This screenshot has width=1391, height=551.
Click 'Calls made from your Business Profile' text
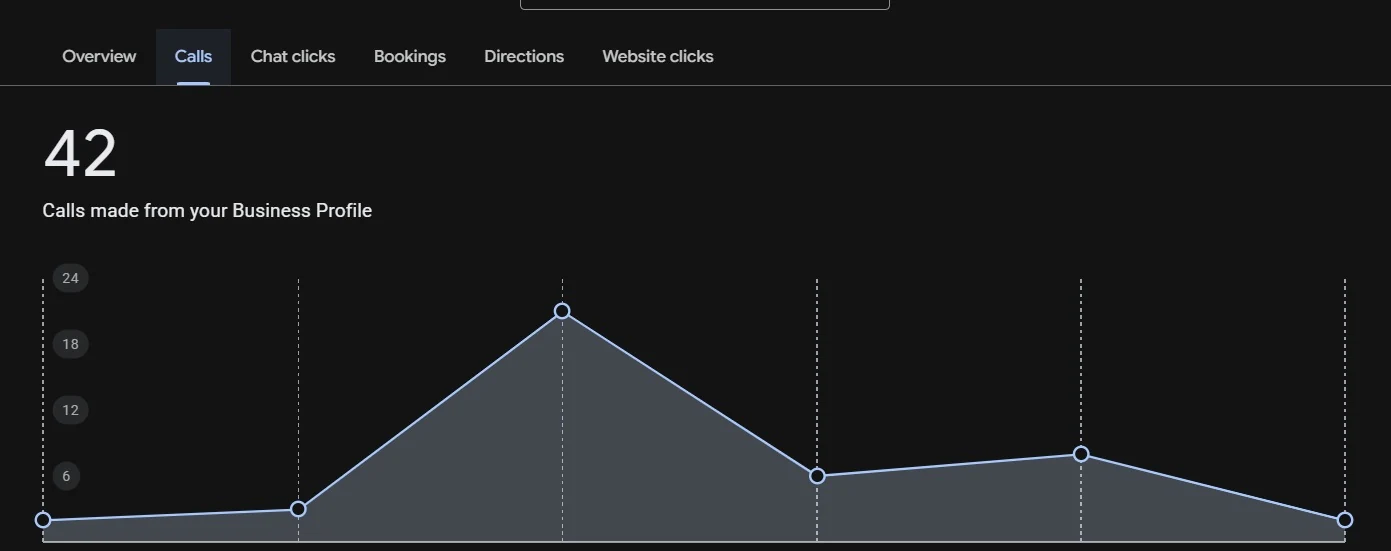coord(207,211)
